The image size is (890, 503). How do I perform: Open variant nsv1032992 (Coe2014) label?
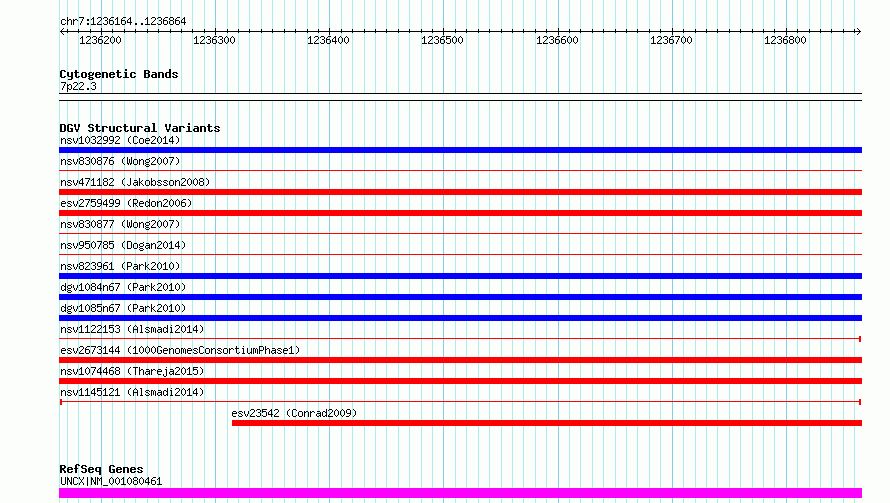(120, 140)
